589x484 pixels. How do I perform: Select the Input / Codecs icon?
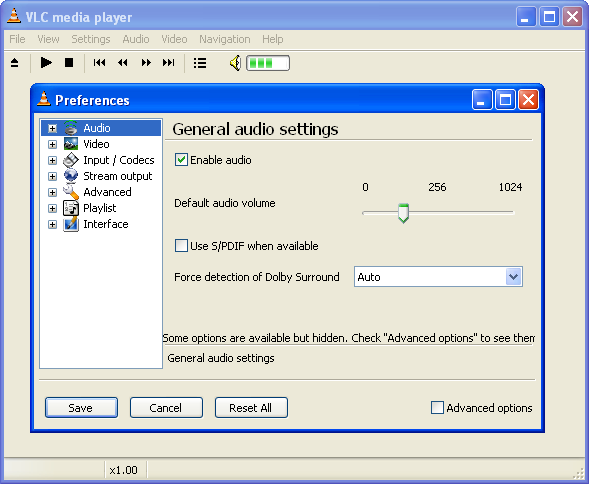click(x=71, y=160)
